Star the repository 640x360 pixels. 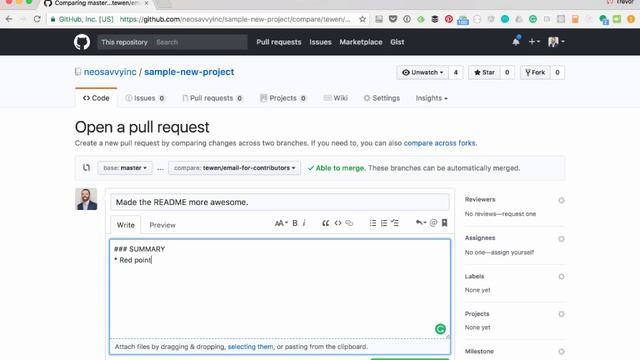tap(484, 72)
